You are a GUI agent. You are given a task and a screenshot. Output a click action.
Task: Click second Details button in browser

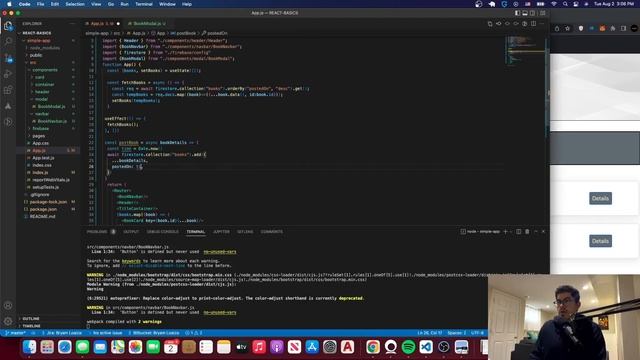click(600, 241)
